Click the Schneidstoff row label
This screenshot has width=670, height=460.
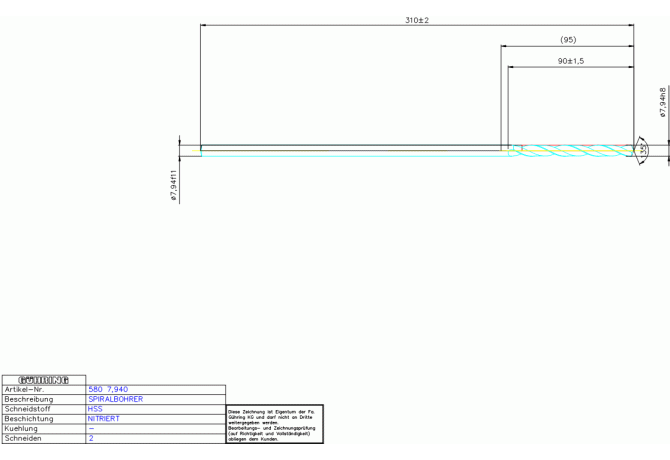27,409
